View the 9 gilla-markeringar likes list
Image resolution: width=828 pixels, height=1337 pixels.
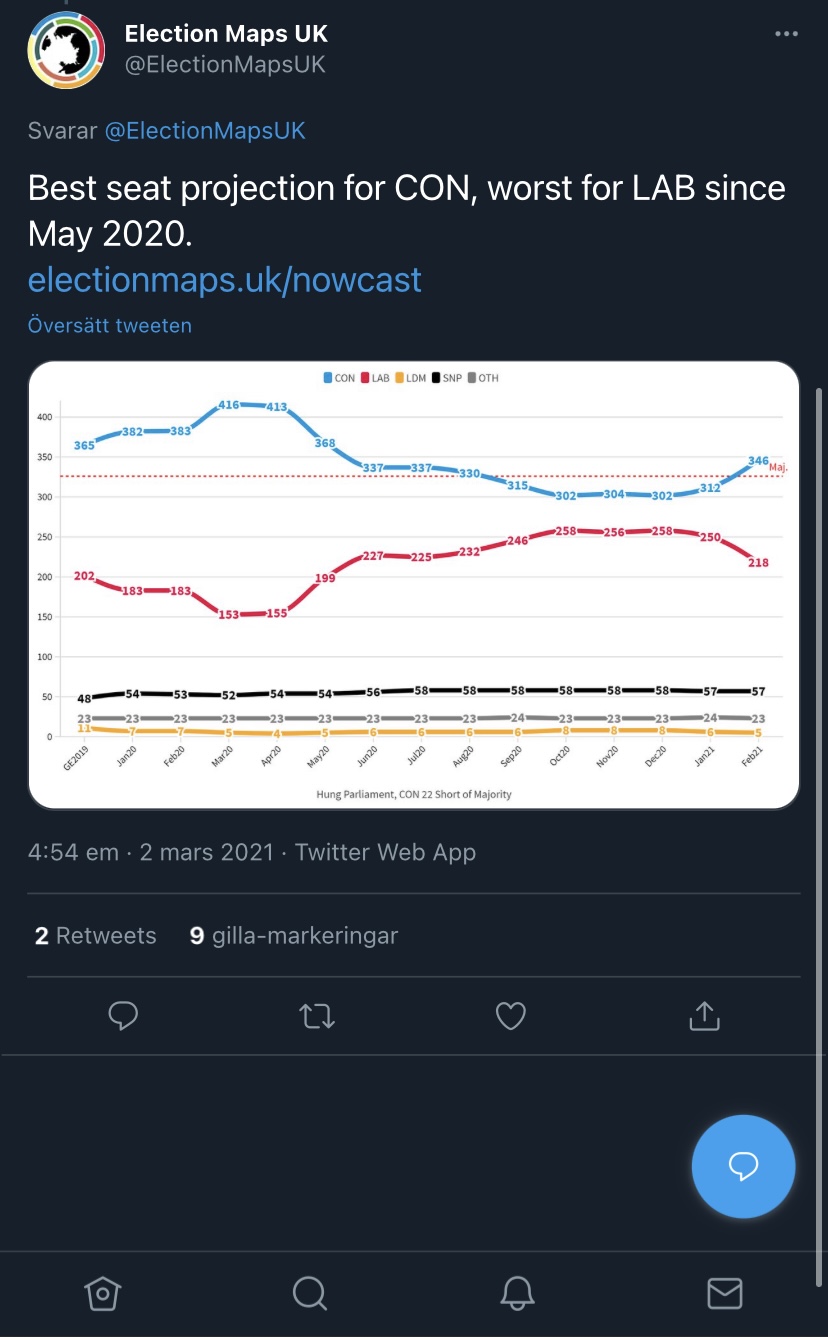294,936
